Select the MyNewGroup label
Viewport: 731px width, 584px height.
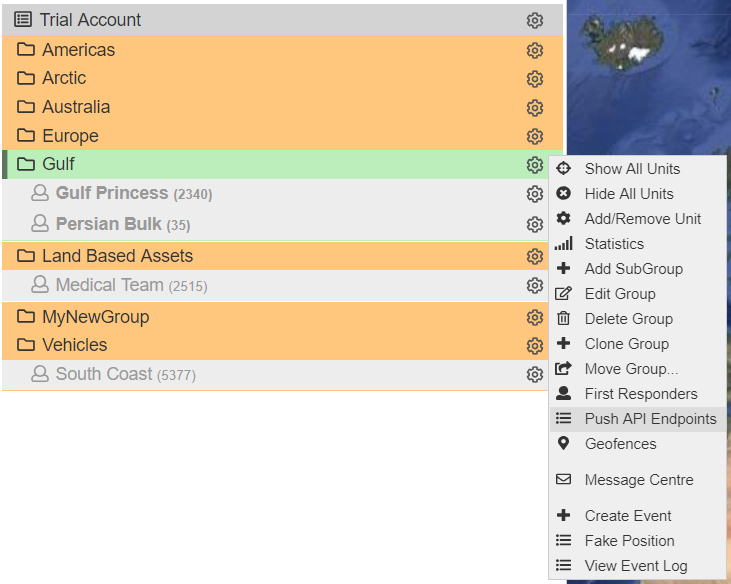(x=96, y=317)
